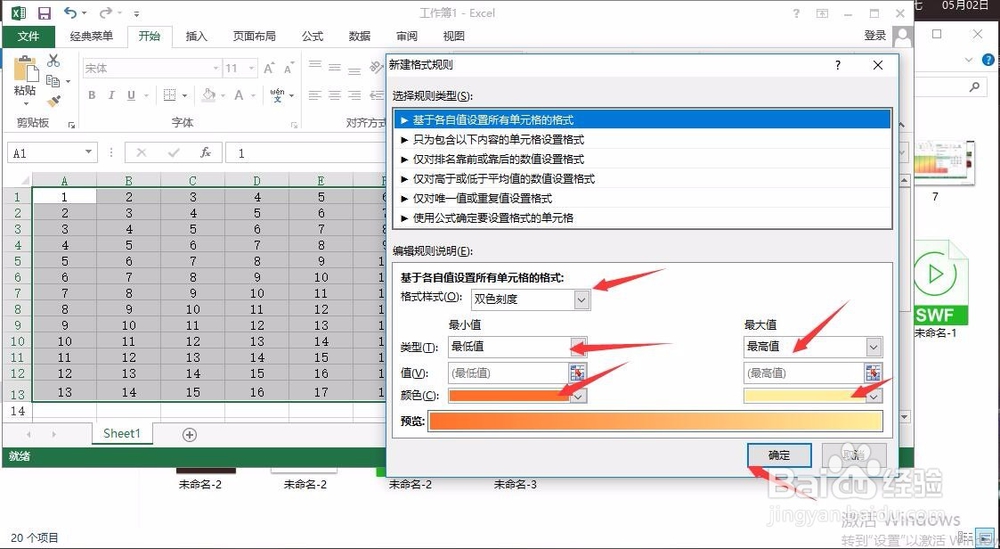
Task: Switch to the 经典菜单 tab
Action: (x=91, y=36)
